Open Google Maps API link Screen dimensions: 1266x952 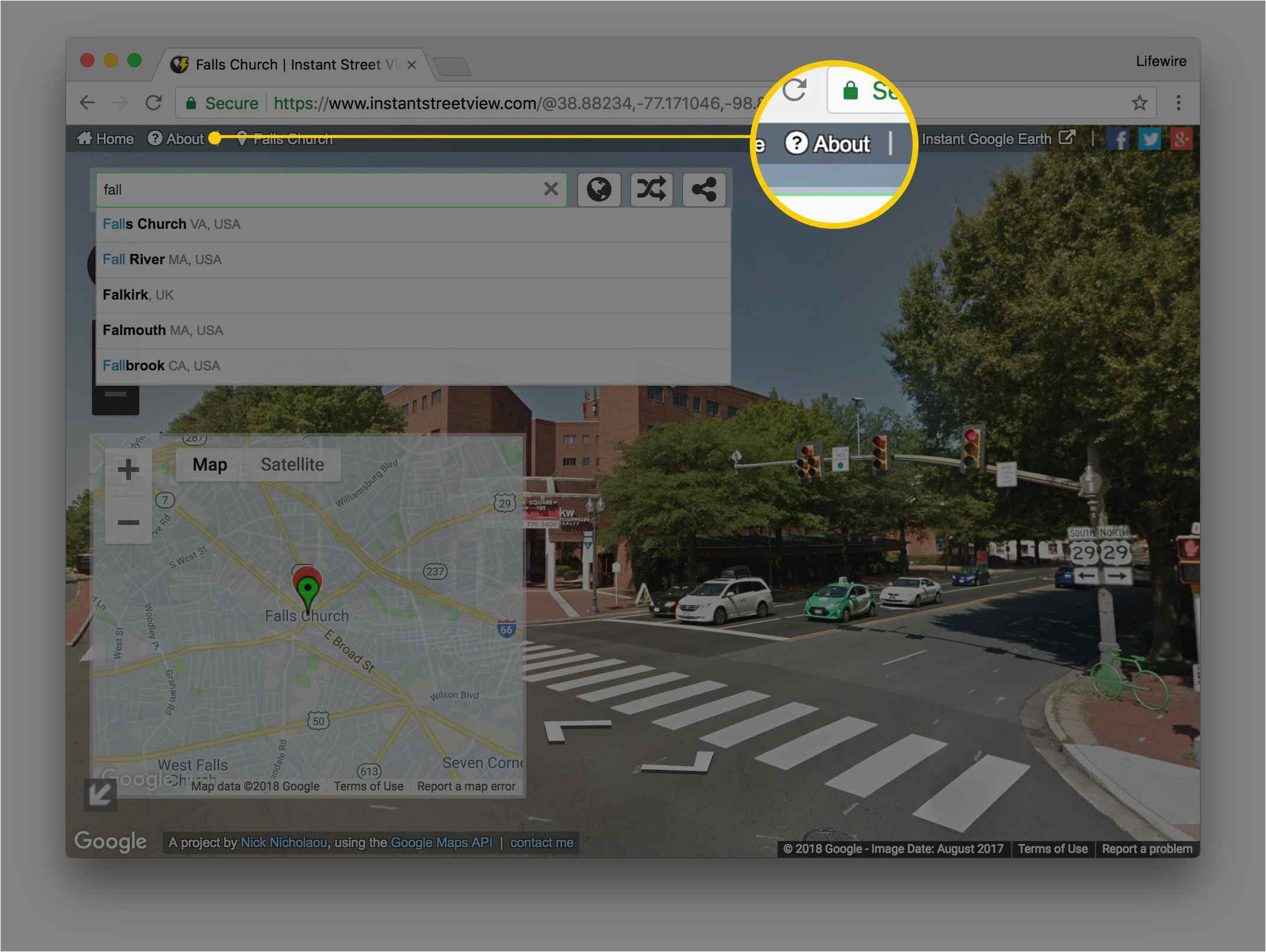point(441,843)
